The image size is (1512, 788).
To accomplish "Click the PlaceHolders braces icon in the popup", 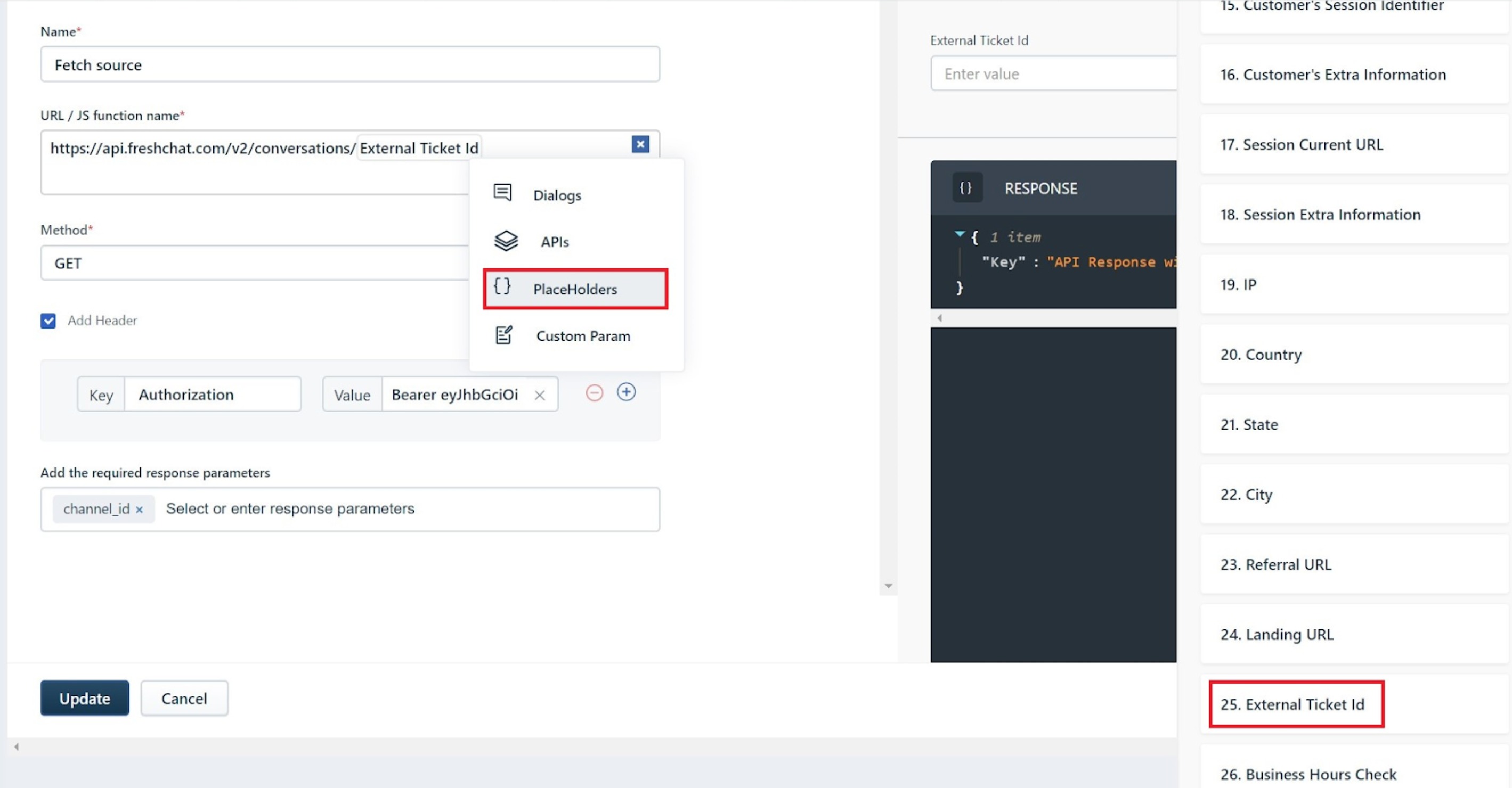I will [x=502, y=288].
